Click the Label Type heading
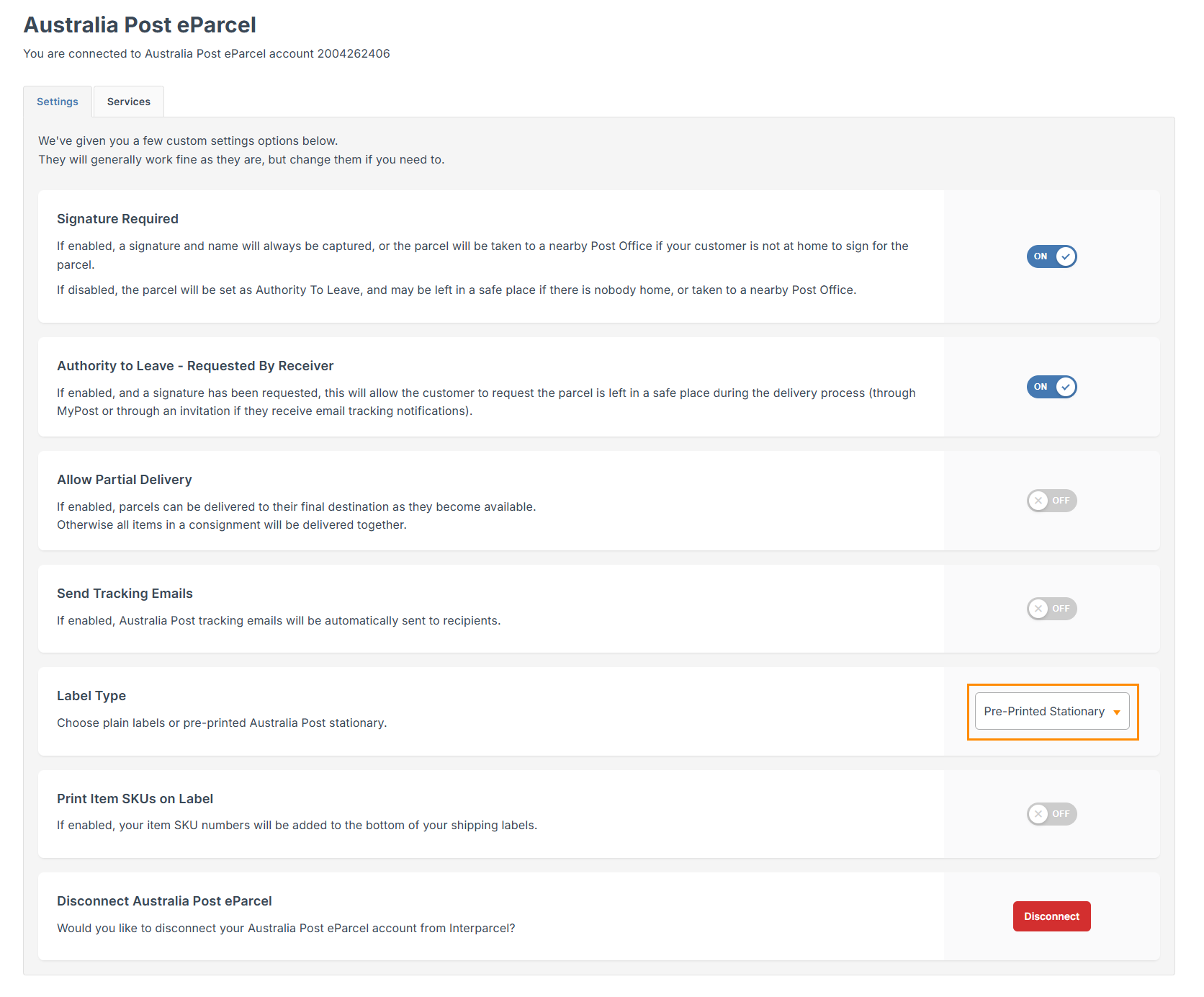Image resolution: width=1204 pixels, height=997 pixels. click(x=91, y=696)
